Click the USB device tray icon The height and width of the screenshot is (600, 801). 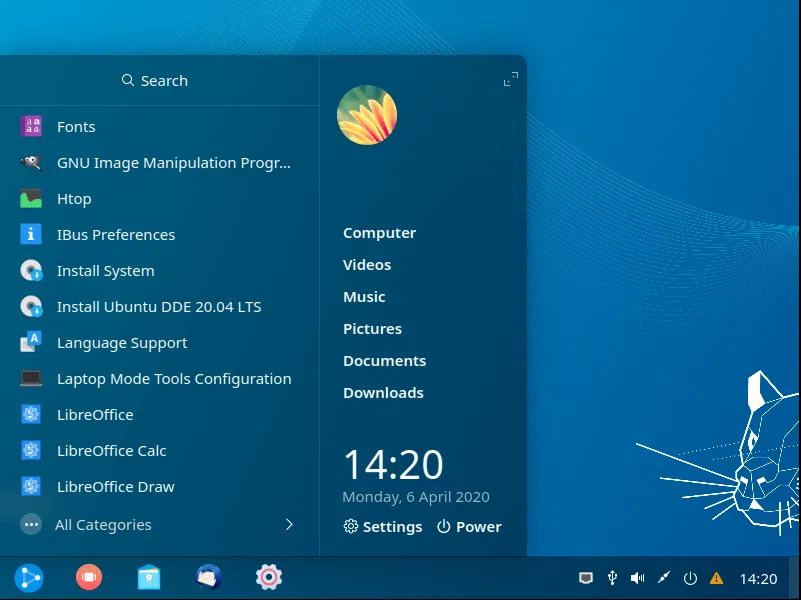pos(612,578)
